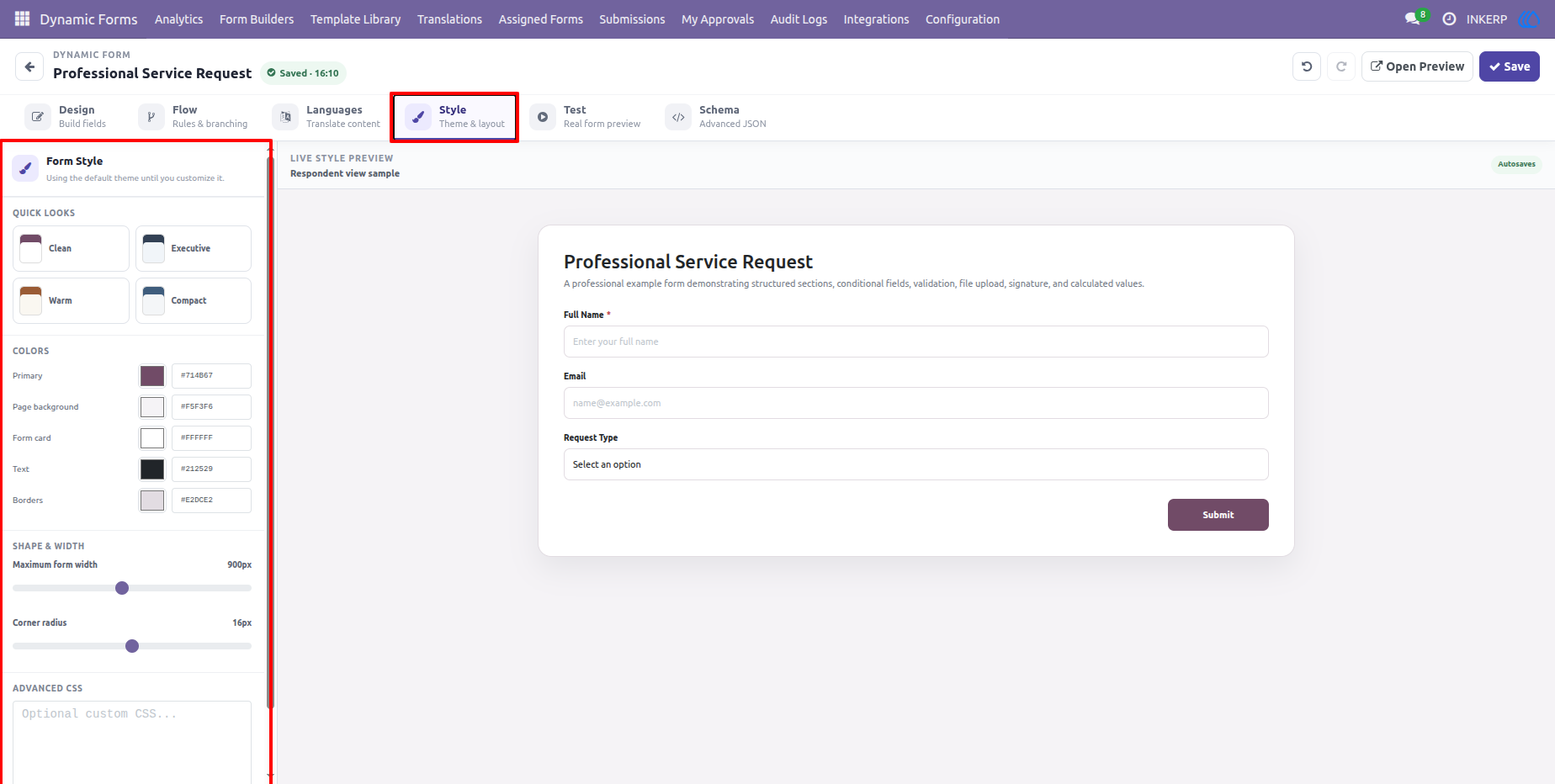Click the Submit button in preview
The image size is (1555, 784).
pos(1218,515)
